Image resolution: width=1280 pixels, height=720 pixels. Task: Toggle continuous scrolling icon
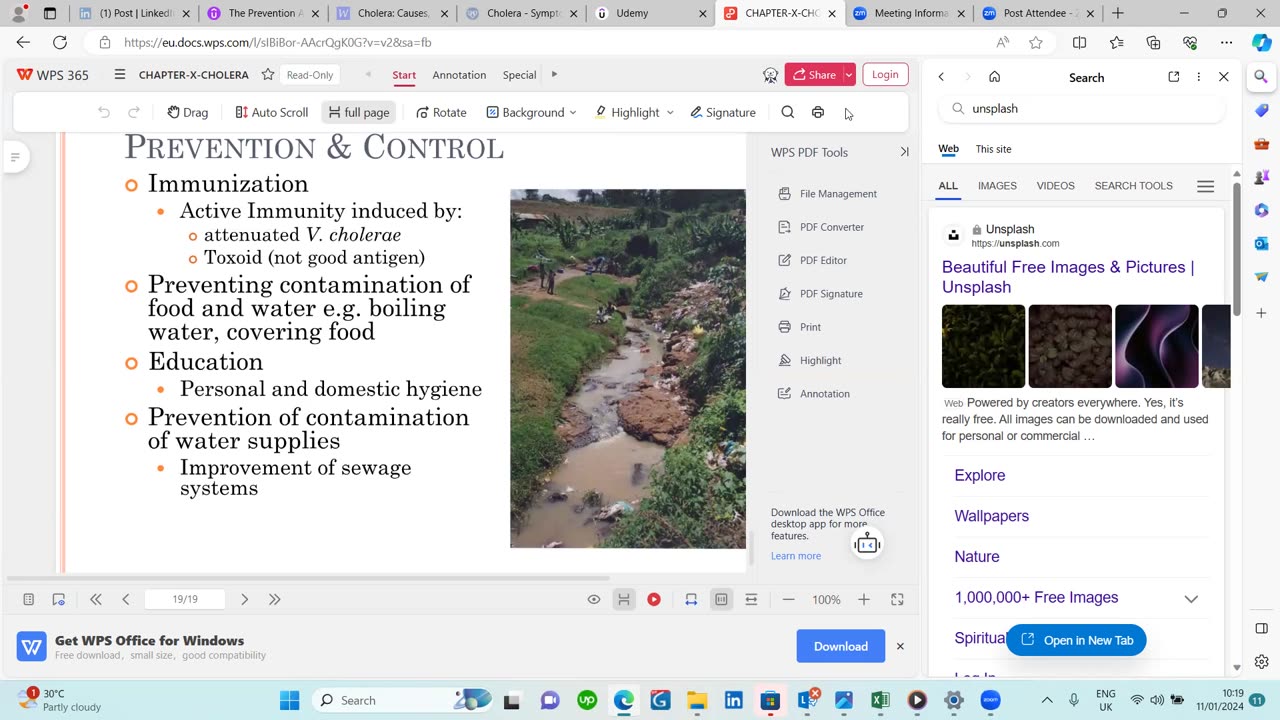(x=751, y=599)
